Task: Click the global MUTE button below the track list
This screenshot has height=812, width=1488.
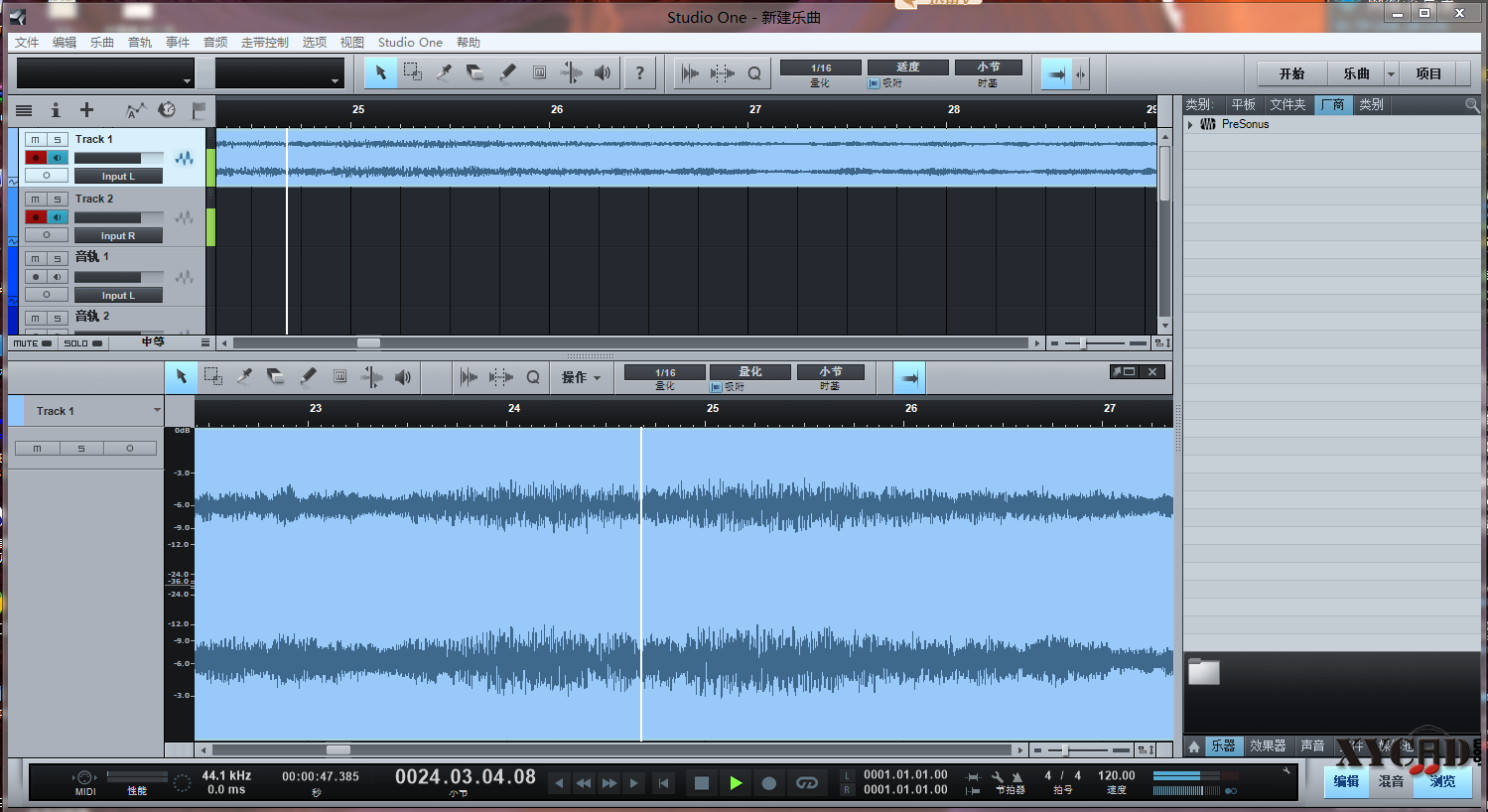Action: [x=33, y=343]
